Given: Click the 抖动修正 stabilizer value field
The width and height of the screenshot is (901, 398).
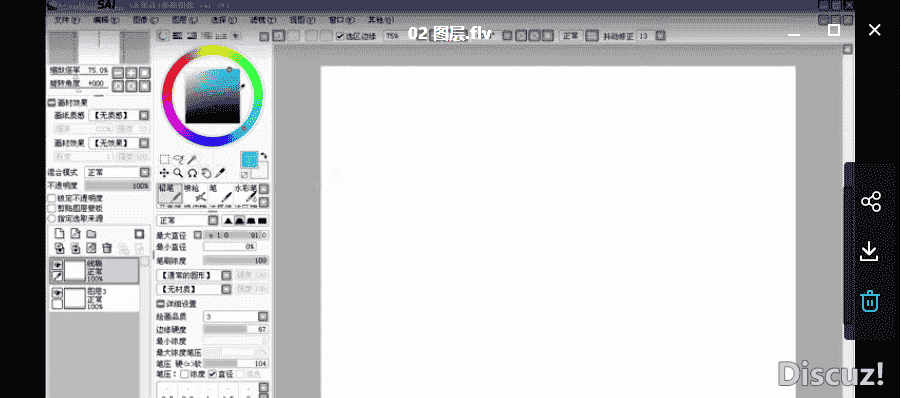Looking at the screenshot, I should tap(645, 36).
